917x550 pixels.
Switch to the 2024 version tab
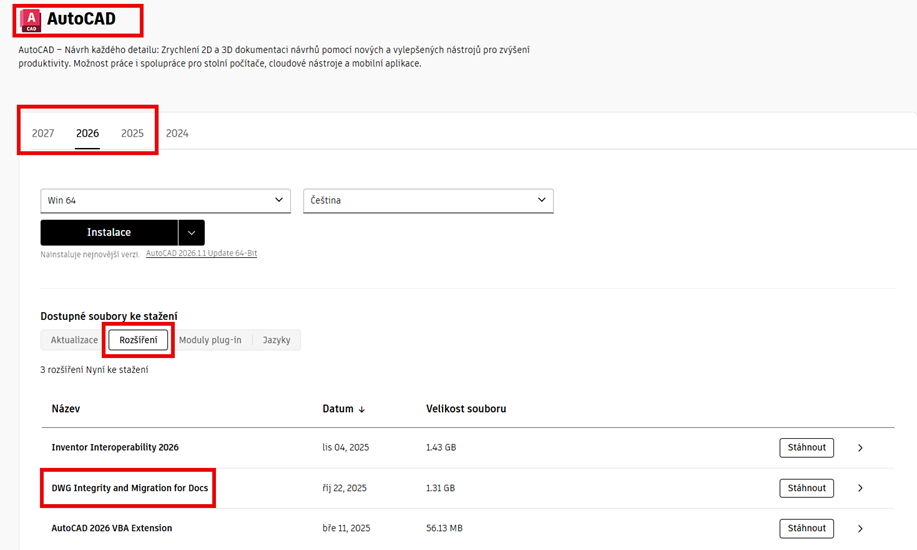[177, 133]
